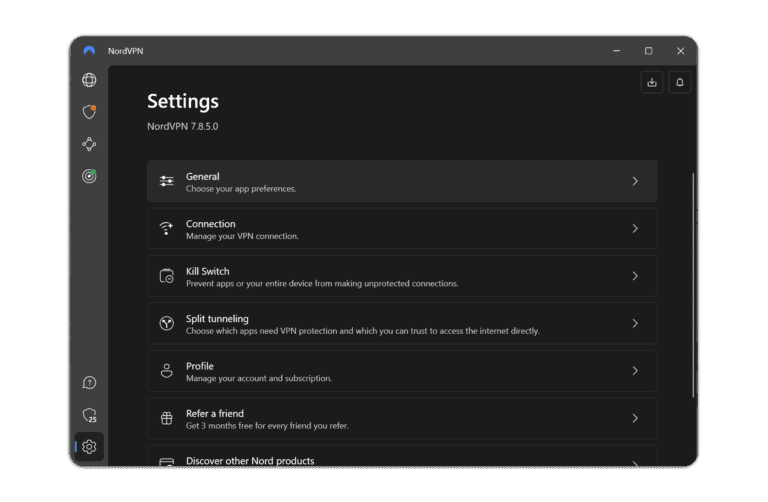Open notifications bell icon
768x502 pixels.
680,82
